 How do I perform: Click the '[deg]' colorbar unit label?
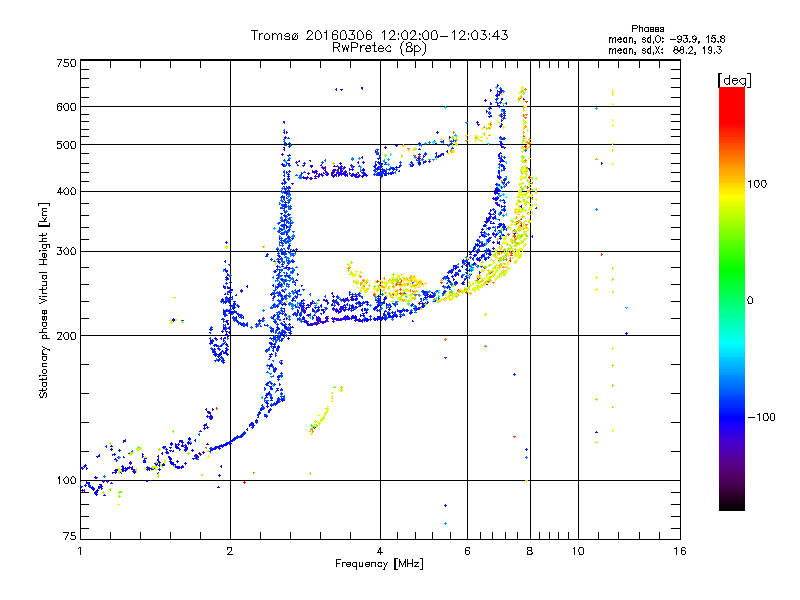734,80
